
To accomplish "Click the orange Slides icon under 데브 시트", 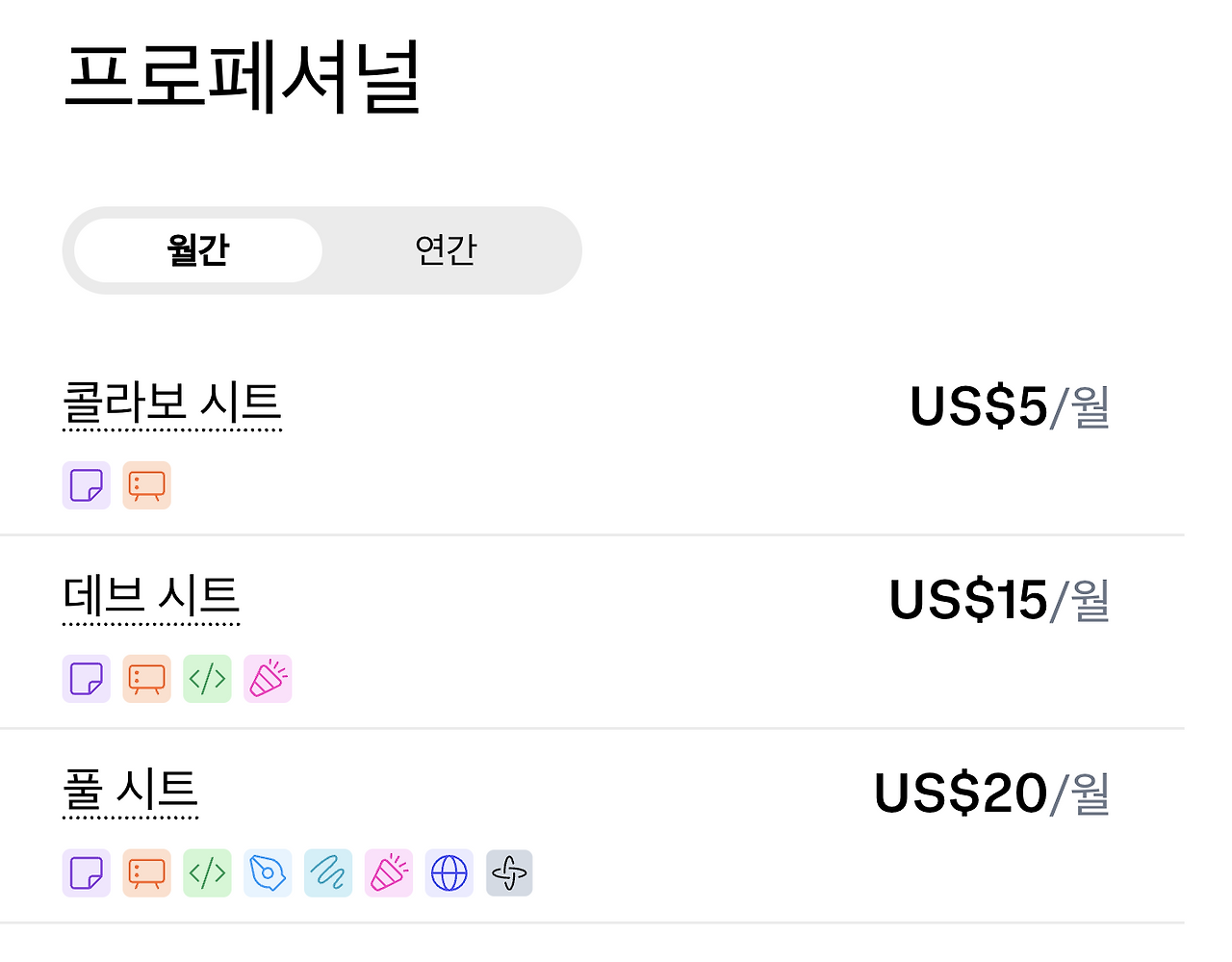I will point(146,679).
